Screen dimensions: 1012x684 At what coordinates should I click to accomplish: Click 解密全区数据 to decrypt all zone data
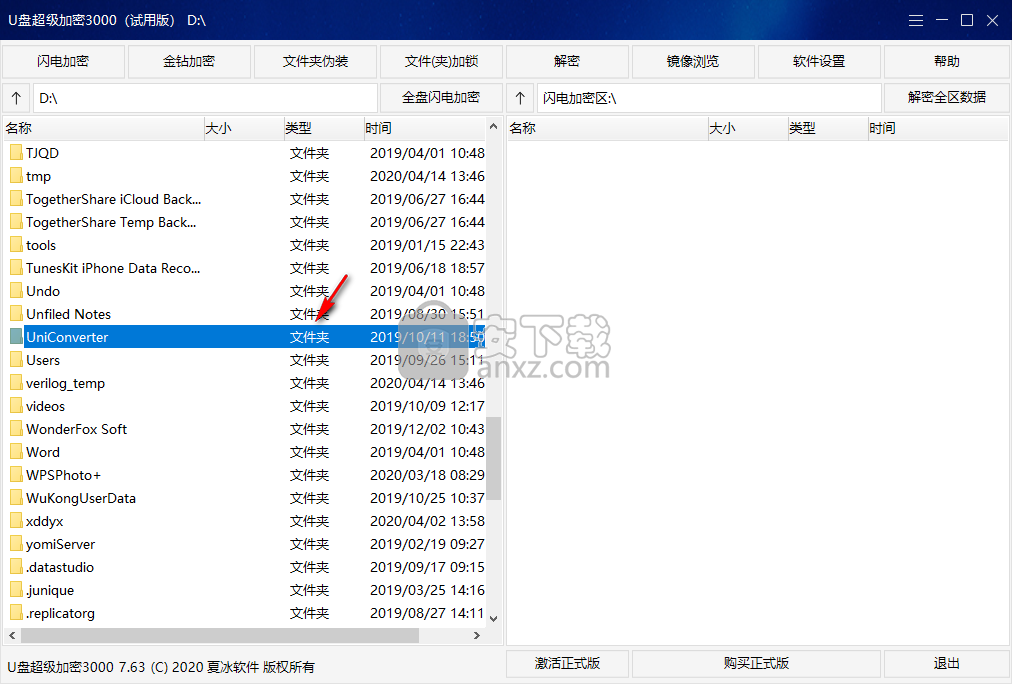[945, 97]
